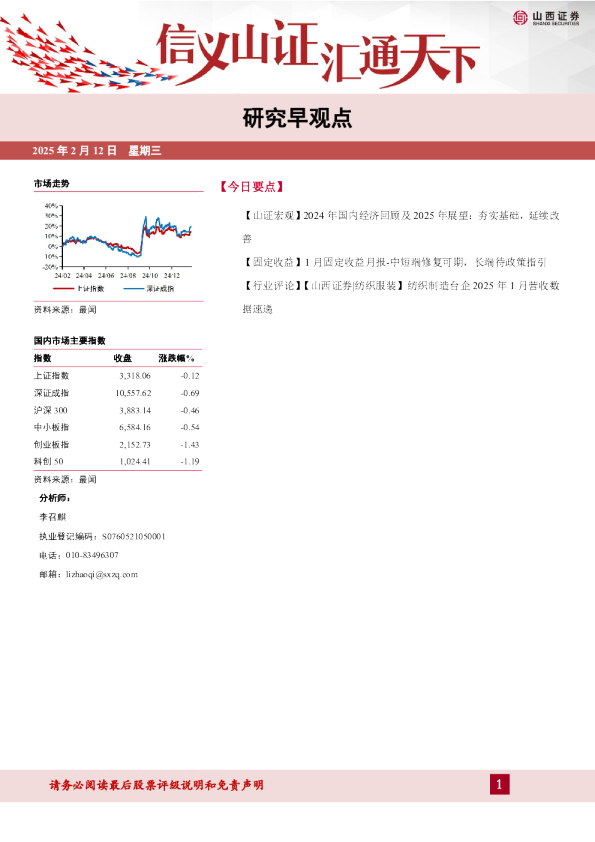595x842 pixels.
Task: Click the red bird flock graphic
Action: pos(86,54)
